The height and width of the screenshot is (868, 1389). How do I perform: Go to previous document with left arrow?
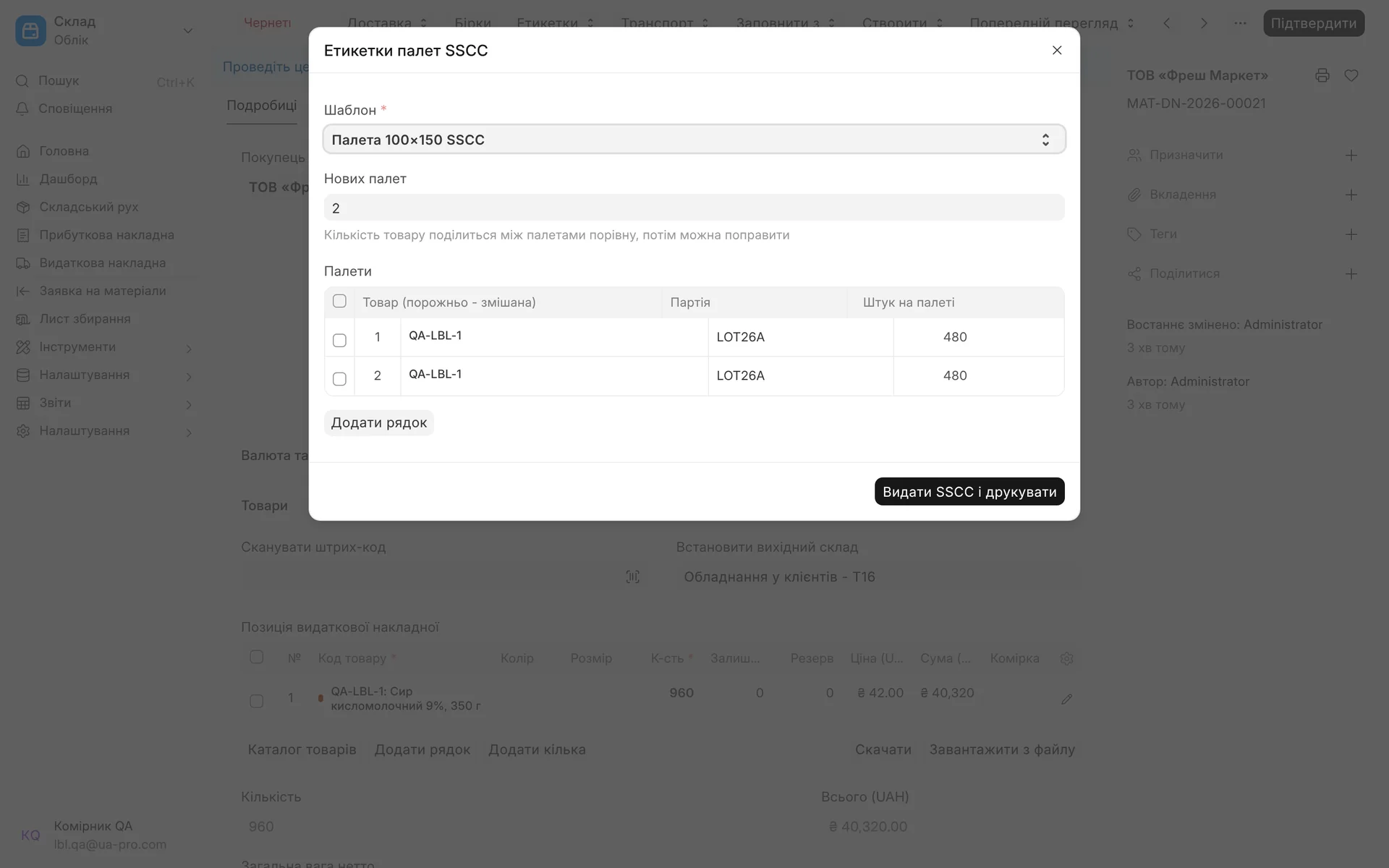tap(1166, 23)
